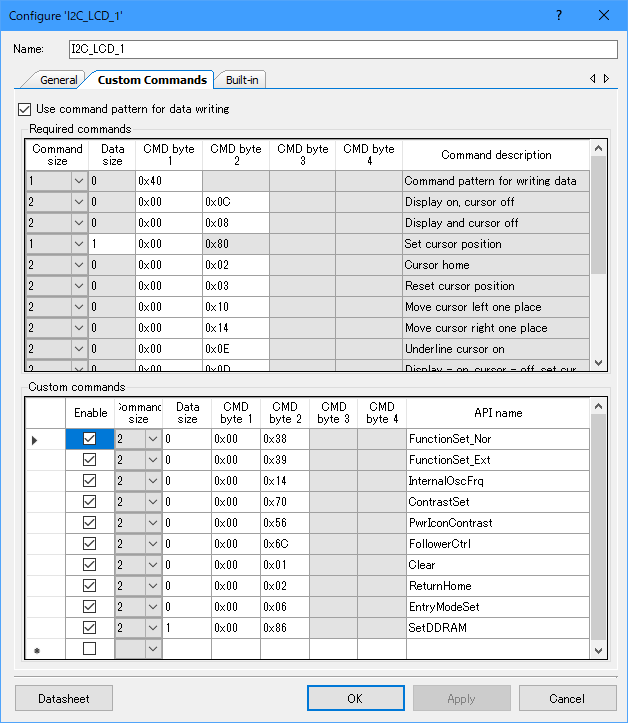Disable the FunctionSet_Ext custom command
This screenshot has height=723, width=628.
(90, 460)
